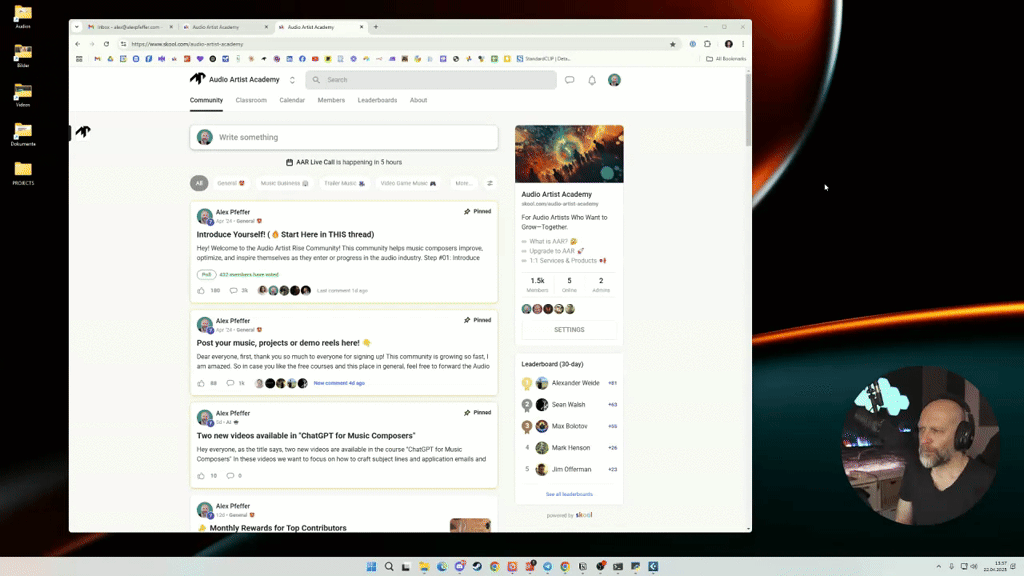The width and height of the screenshot is (1024, 576).
Task: Open the Introduce Yourself pinned post
Action: (285, 234)
